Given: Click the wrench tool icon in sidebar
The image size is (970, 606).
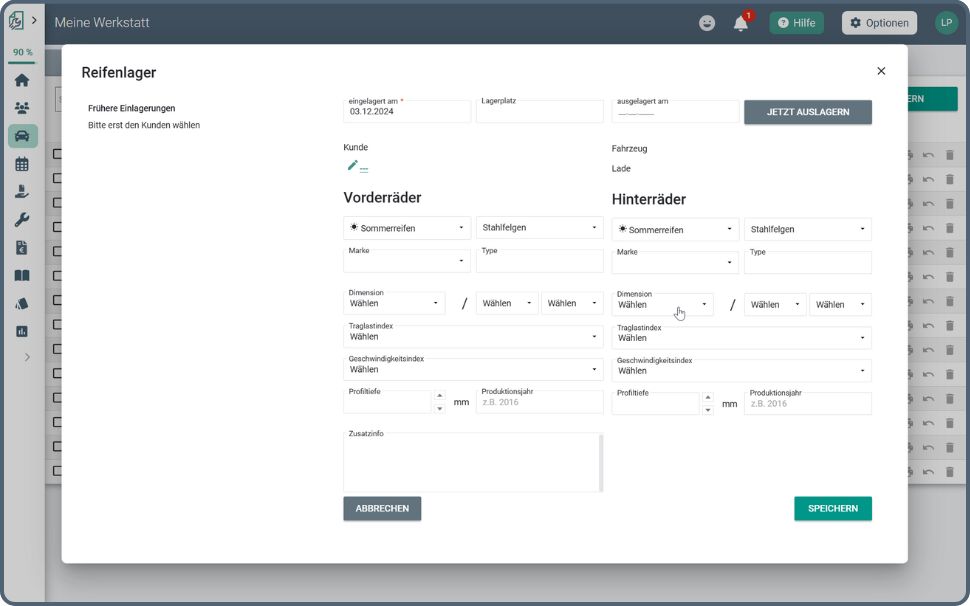Looking at the screenshot, I should tap(21, 220).
